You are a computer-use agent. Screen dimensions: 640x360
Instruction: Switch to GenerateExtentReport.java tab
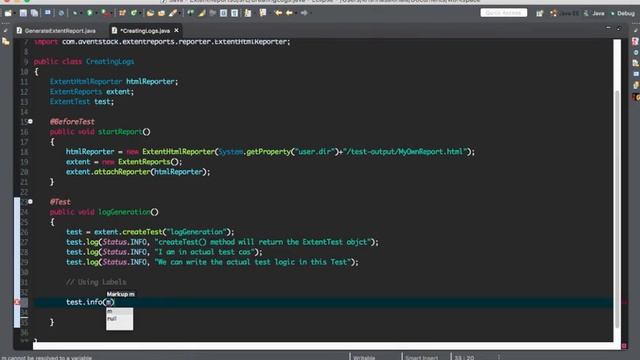click(x=56, y=31)
